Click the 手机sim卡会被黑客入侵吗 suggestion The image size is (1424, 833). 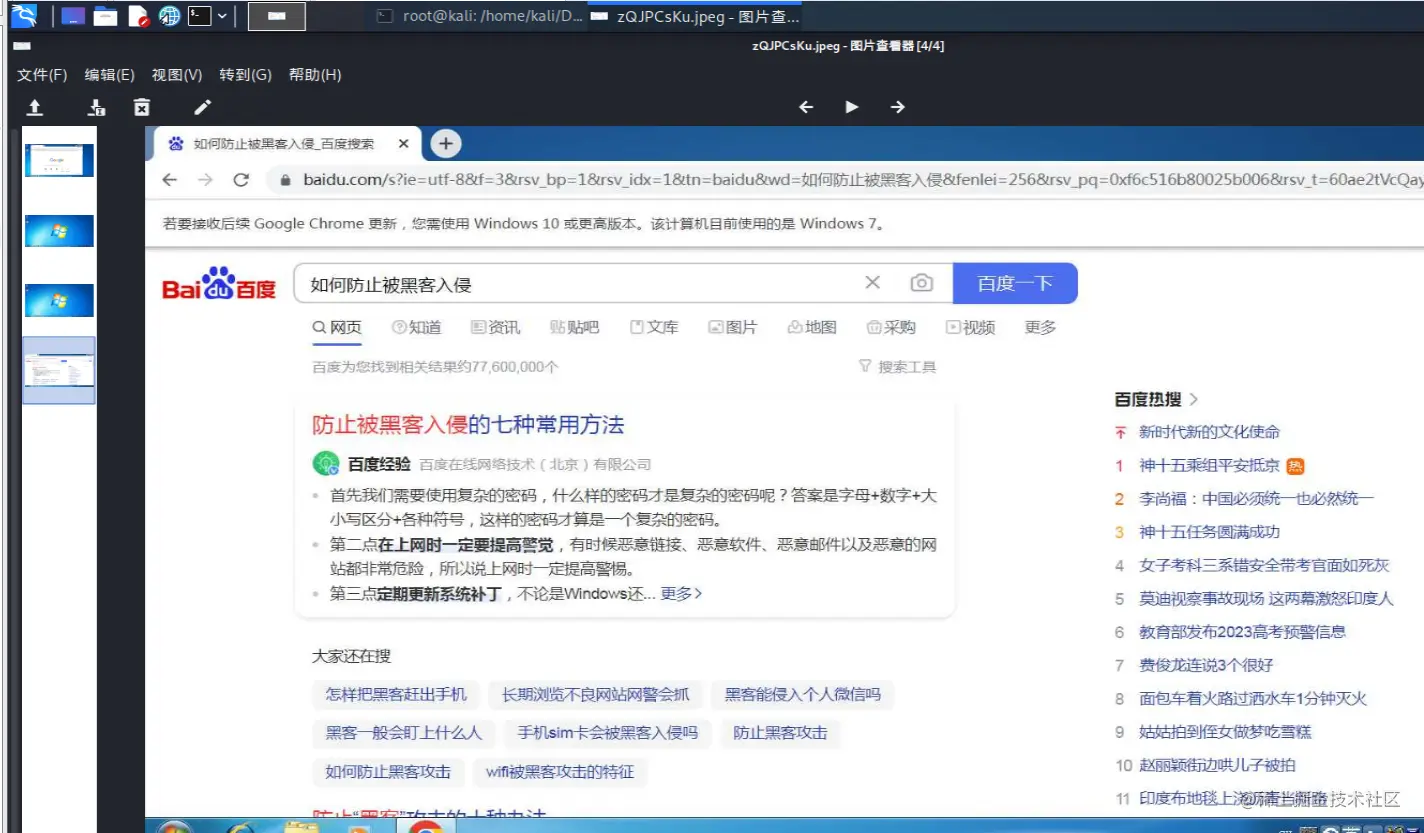coord(608,733)
